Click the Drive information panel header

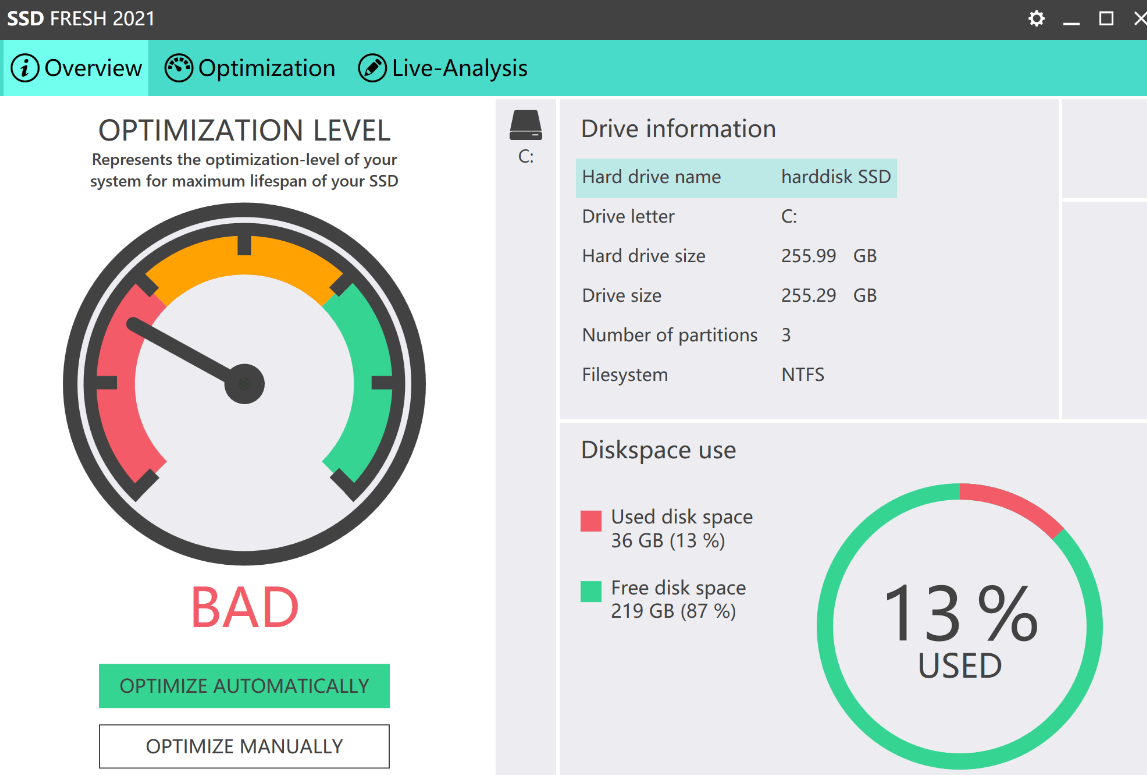pyautogui.click(x=678, y=128)
